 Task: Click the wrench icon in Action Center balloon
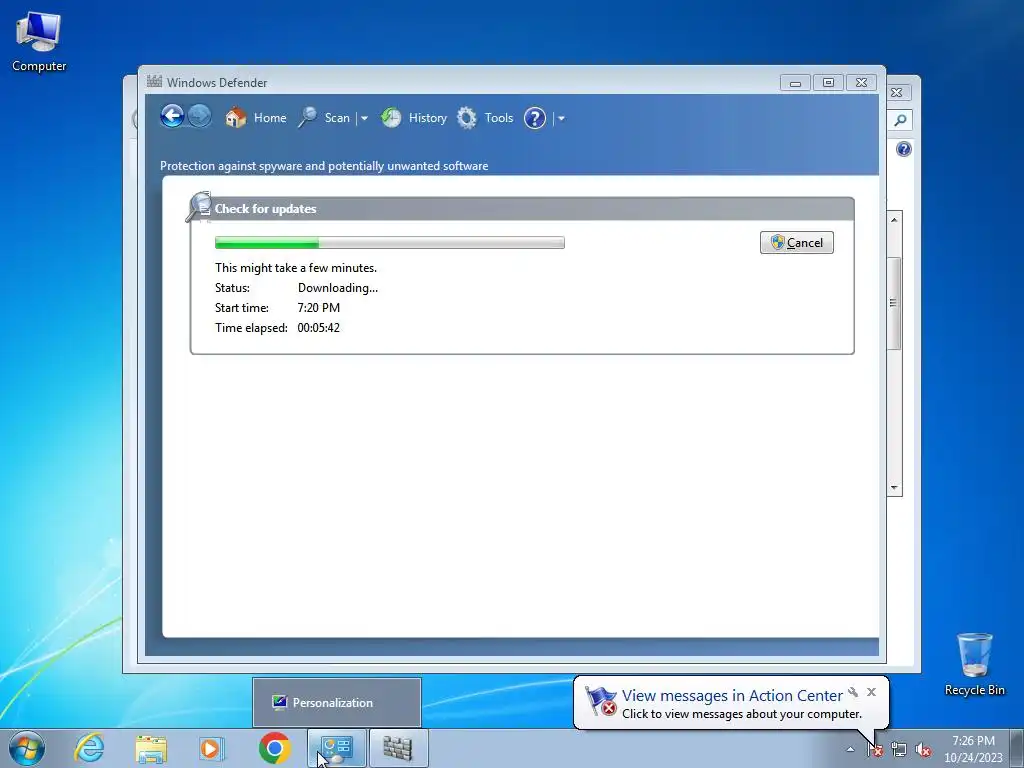pyautogui.click(x=853, y=692)
